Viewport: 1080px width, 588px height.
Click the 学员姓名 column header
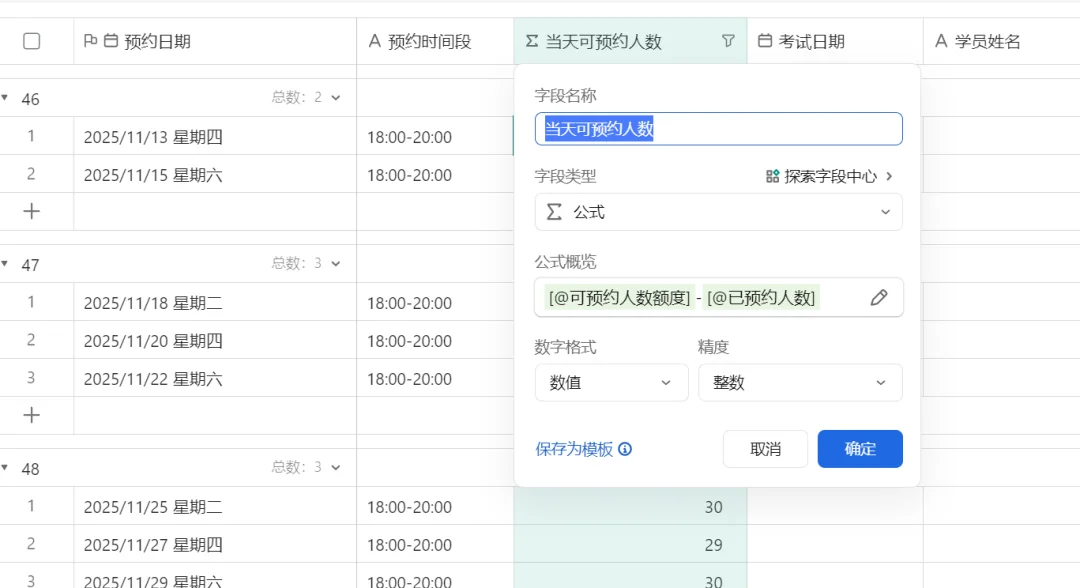(1001, 41)
